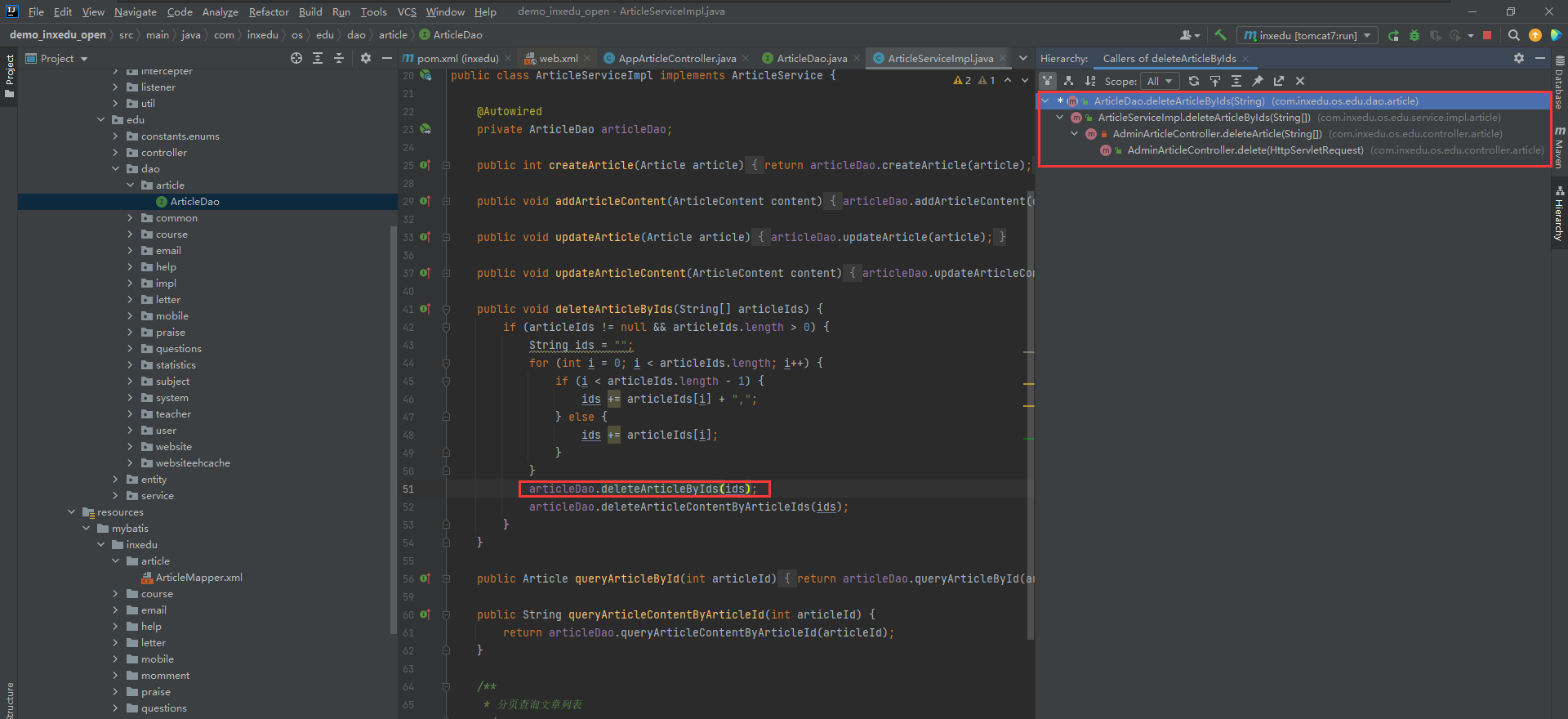The width and height of the screenshot is (1568, 719).
Task: Open the Scope All dropdown
Action: pos(1160,81)
